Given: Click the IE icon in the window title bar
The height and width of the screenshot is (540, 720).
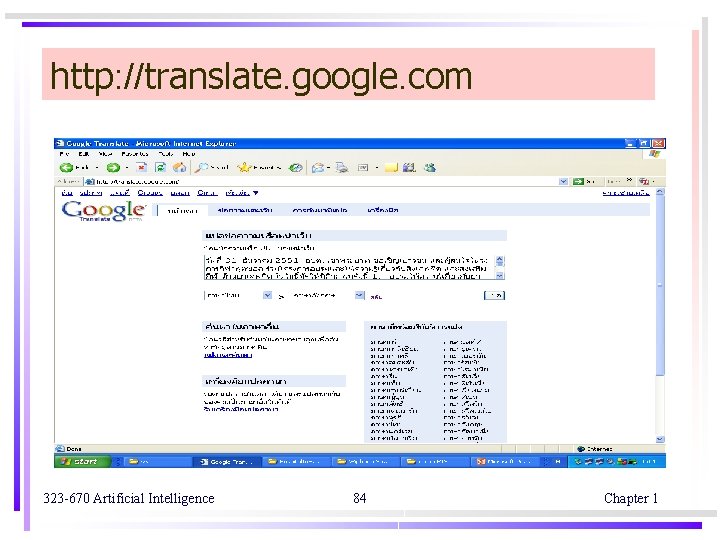Looking at the screenshot, I should (60, 143).
